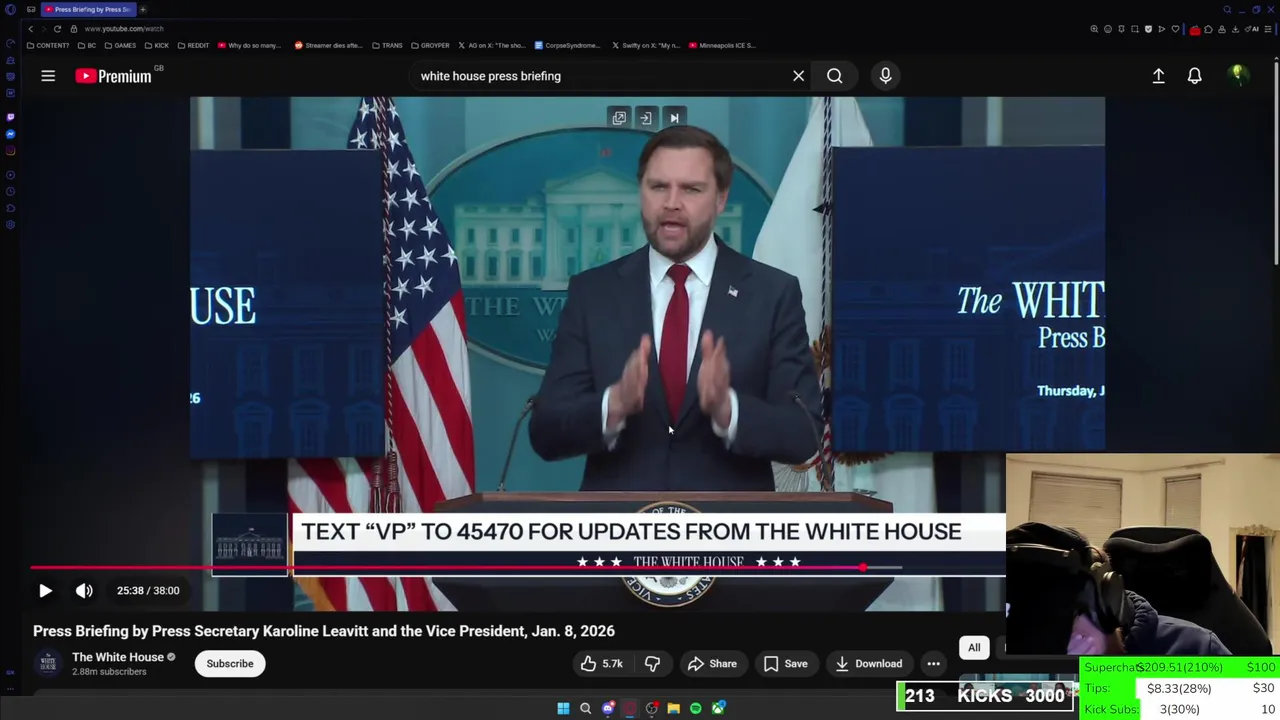Open the 'Minneapolis ICE S...' bookmark
Screen dimensions: 1280x720
720,45
